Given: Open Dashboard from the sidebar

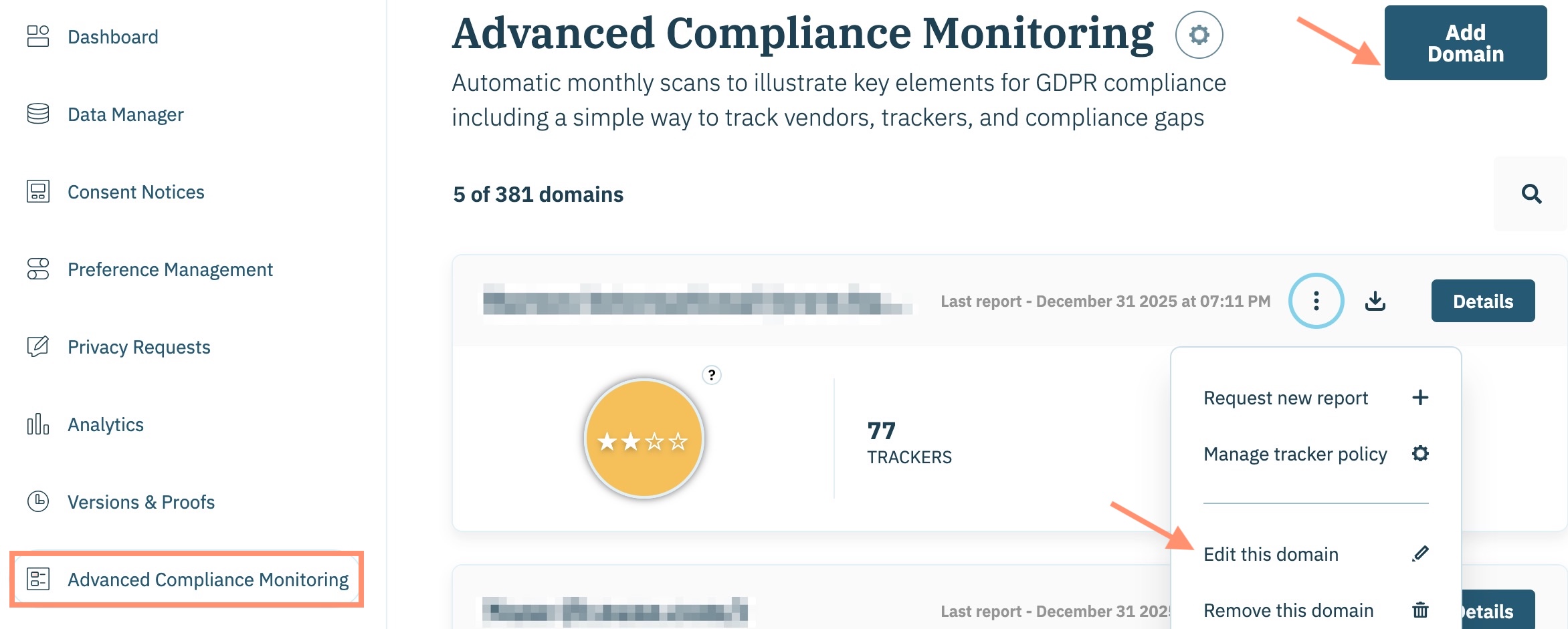Looking at the screenshot, I should tap(112, 37).
